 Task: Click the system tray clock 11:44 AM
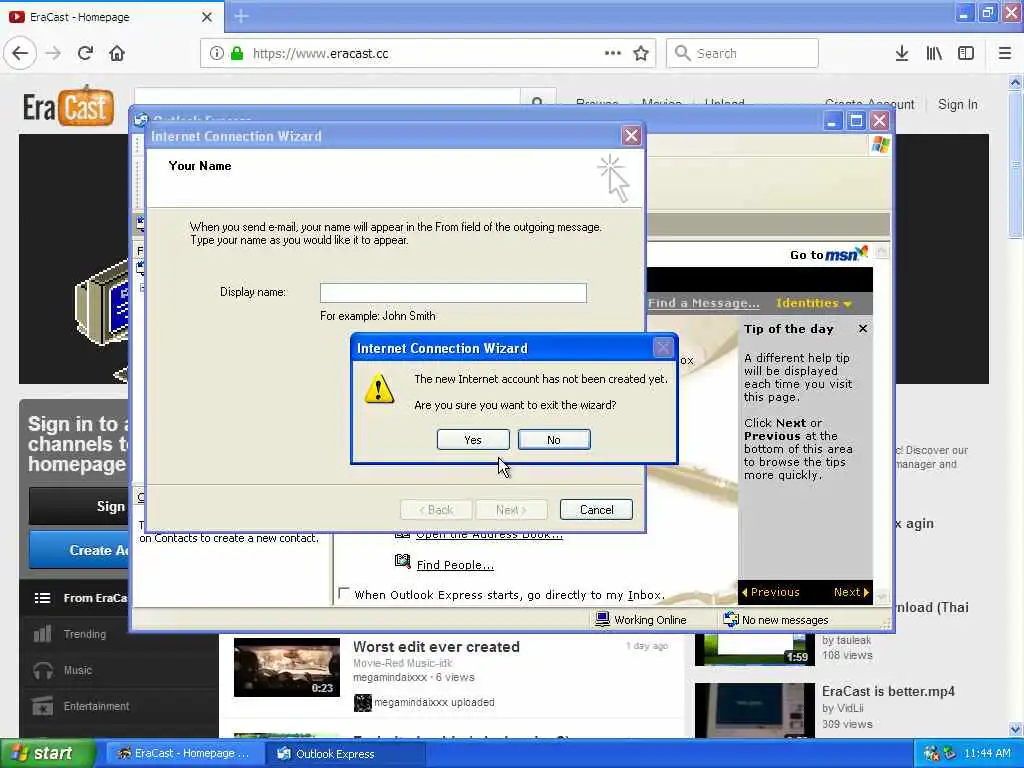pyautogui.click(x=987, y=754)
